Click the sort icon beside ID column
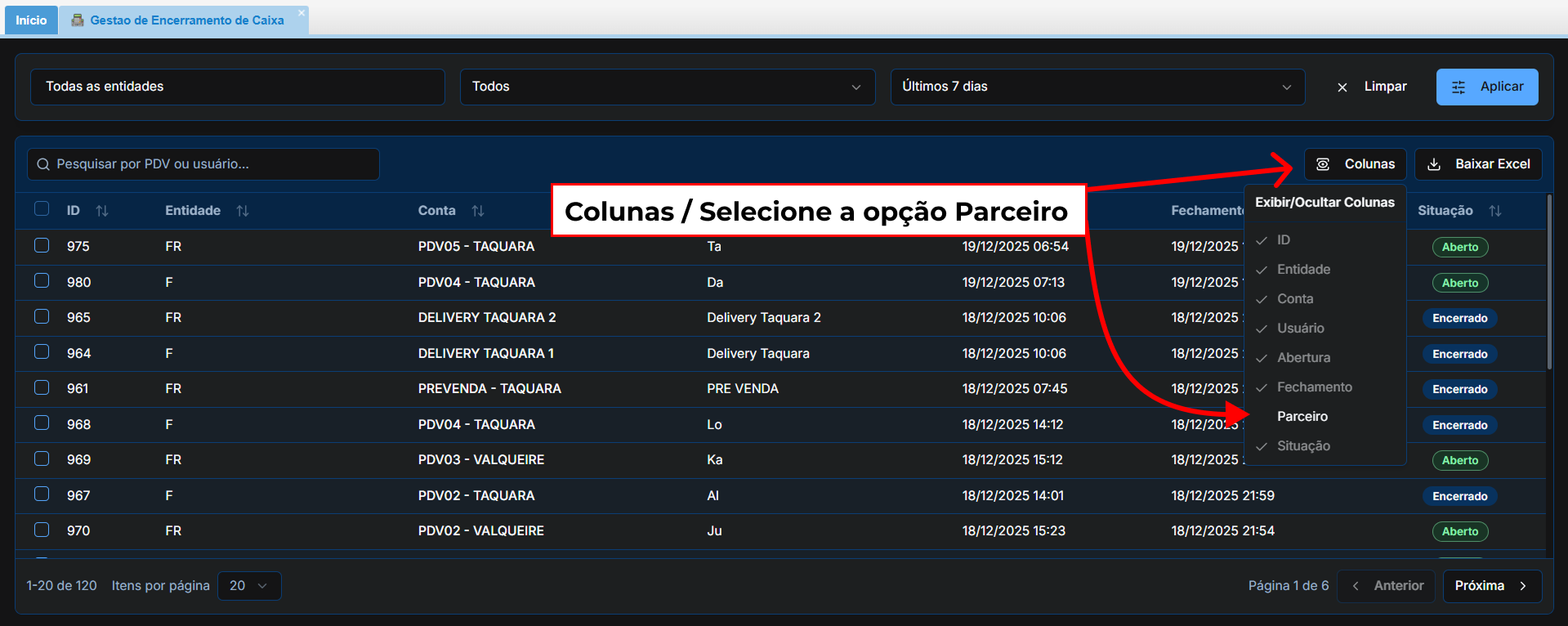Image resolution: width=1568 pixels, height=626 pixels. 102,211
